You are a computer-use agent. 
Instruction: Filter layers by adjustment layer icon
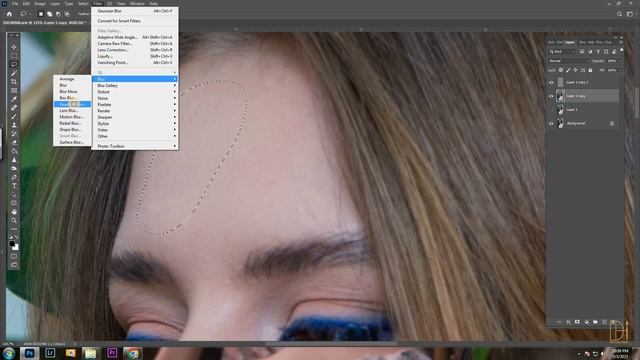(x=590, y=52)
